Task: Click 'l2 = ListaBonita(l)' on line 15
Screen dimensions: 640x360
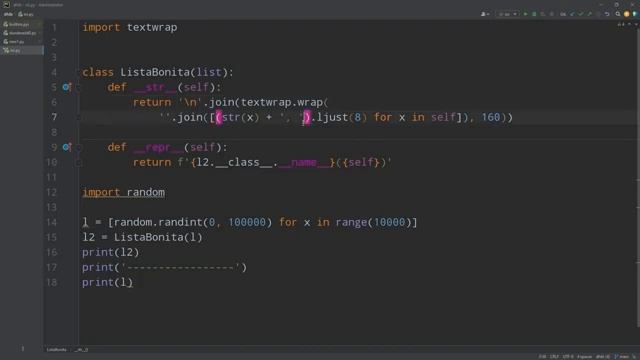Action: pos(142,237)
